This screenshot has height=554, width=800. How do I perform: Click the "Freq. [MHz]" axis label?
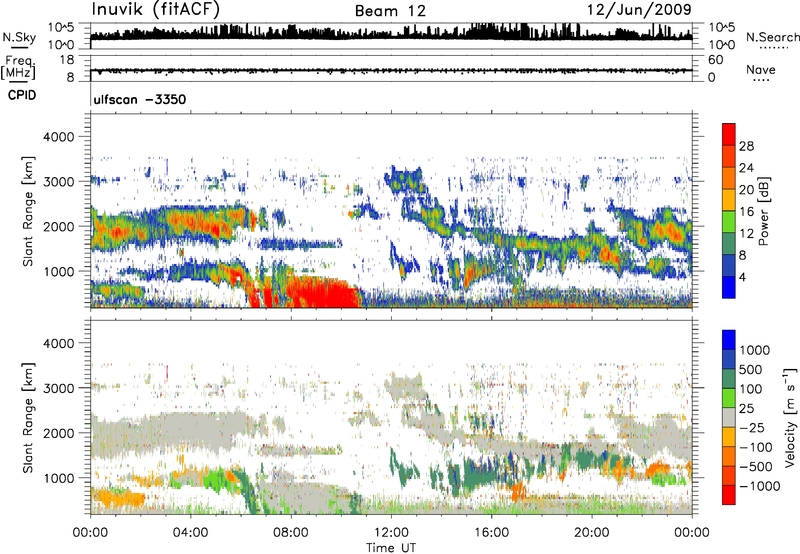click(x=18, y=68)
